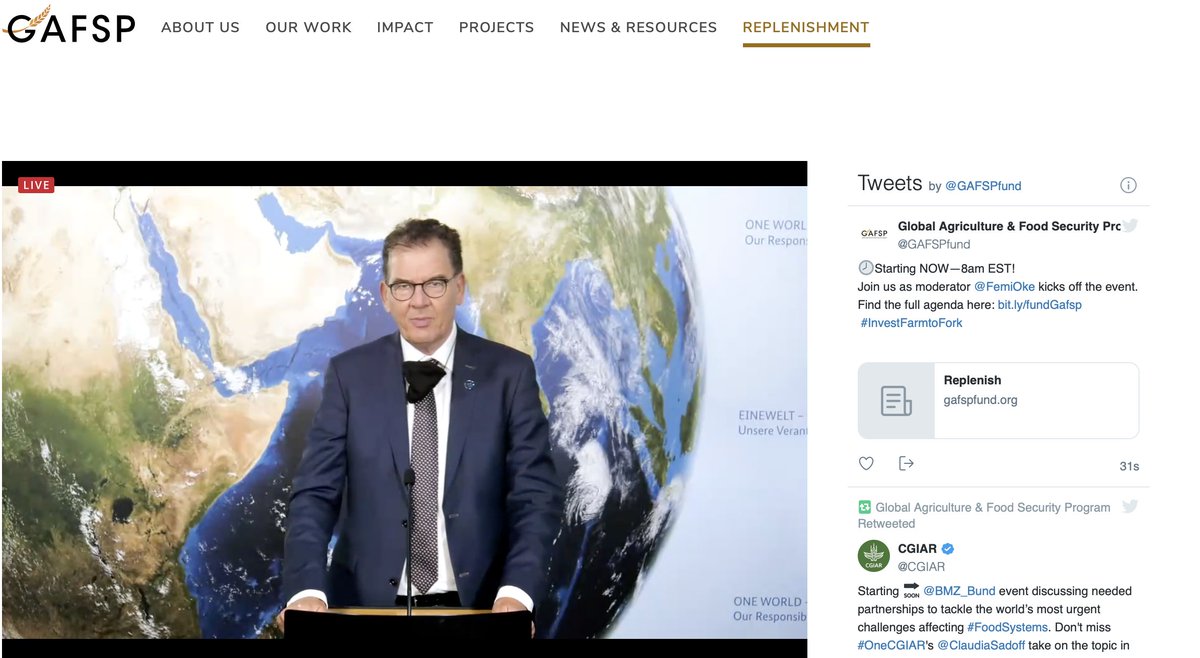
Task: Open the Impact menu
Action: pos(405,28)
